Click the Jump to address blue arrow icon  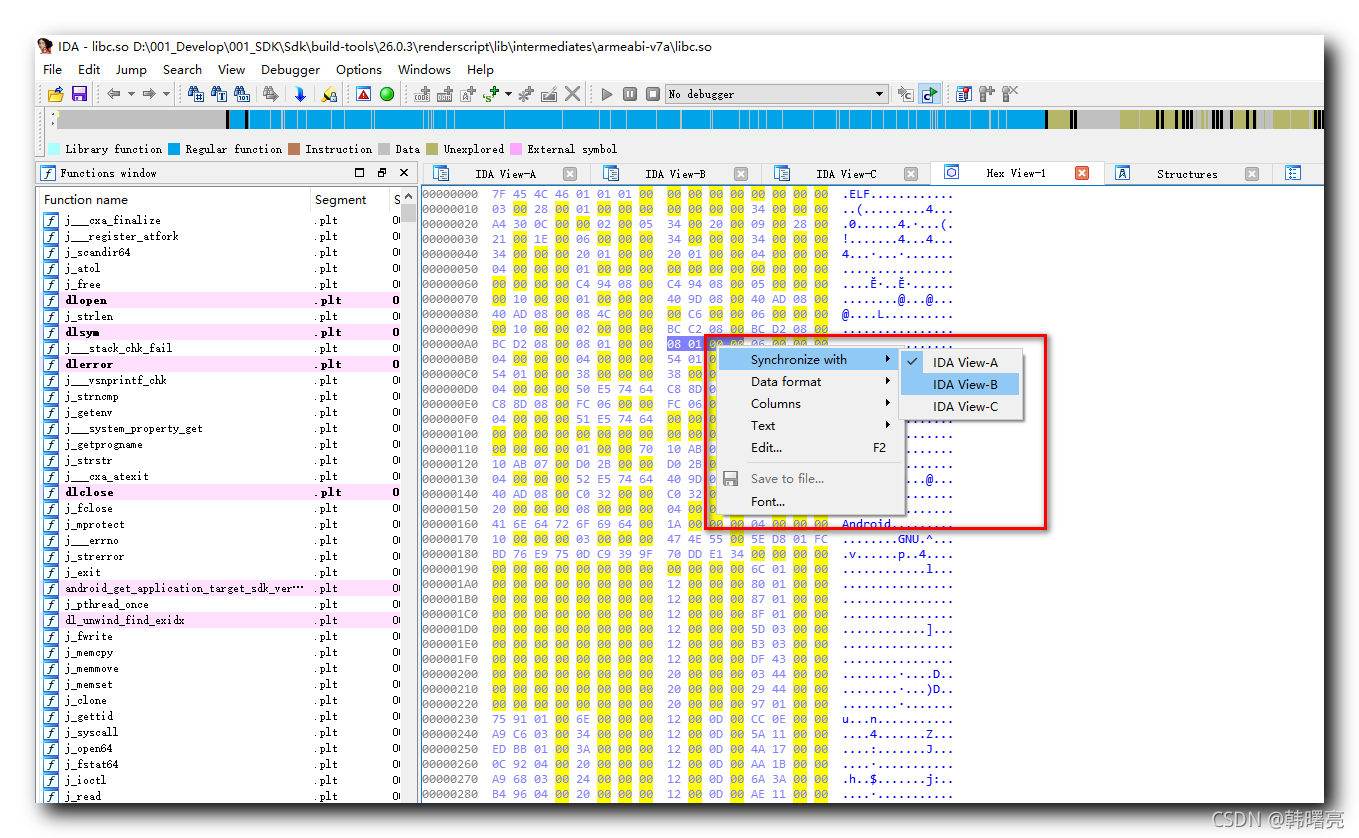coord(300,93)
